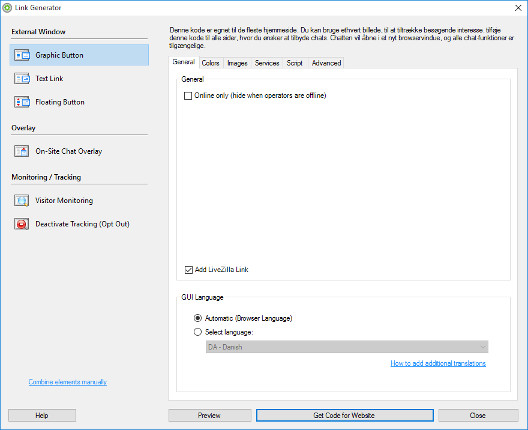This screenshot has width=528, height=430.
Task: Choose the Text Link icon
Action: [x=22, y=78]
